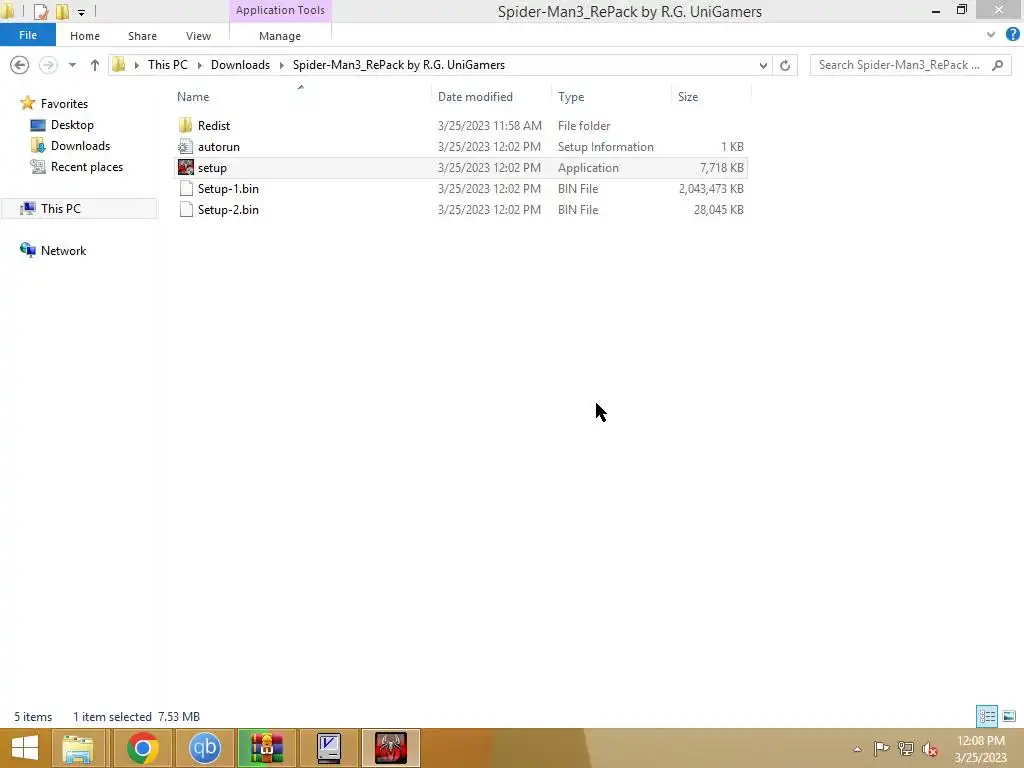
Task: Switch to the Home ribbon tab
Action: point(85,36)
